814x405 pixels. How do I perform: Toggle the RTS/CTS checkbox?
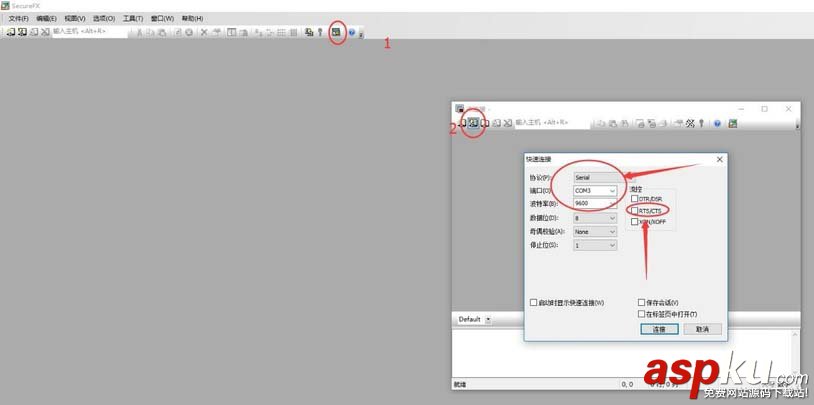click(x=634, y=210)
